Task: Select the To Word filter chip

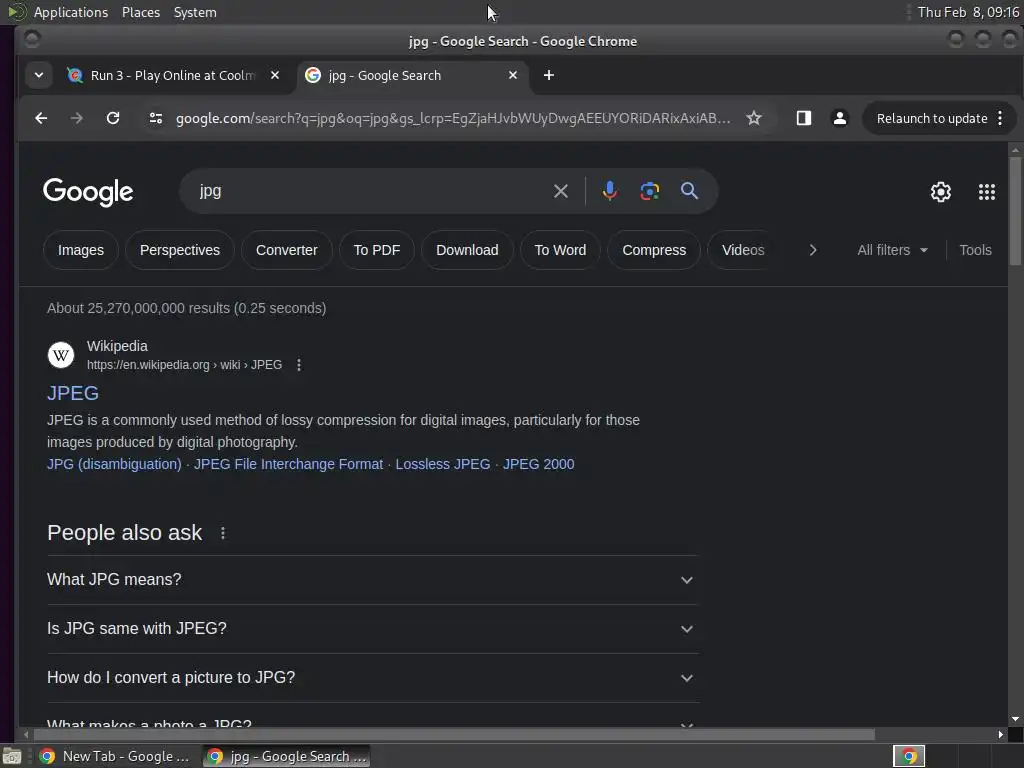Action: point(560,250)
